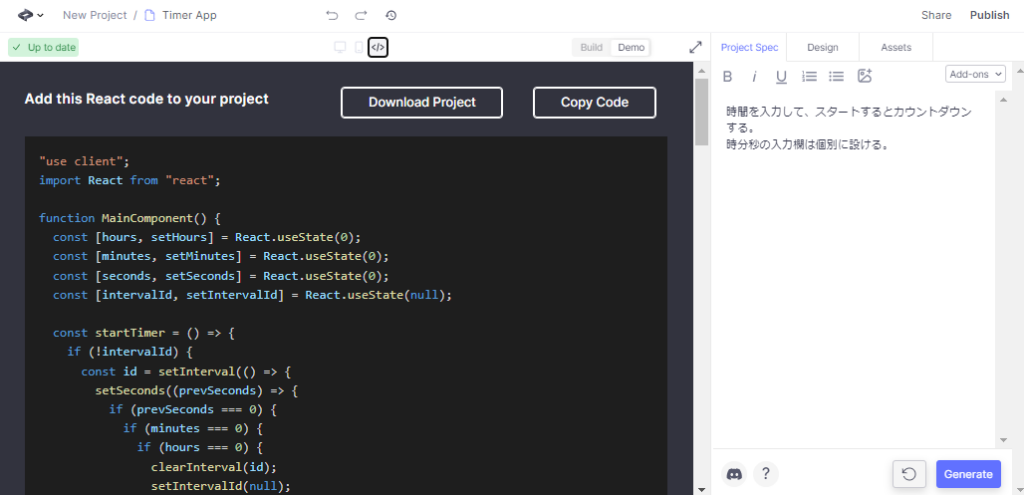Open the Add-ons dropdown
Screen dimensions: 1024x495
(x=975, y=74)
